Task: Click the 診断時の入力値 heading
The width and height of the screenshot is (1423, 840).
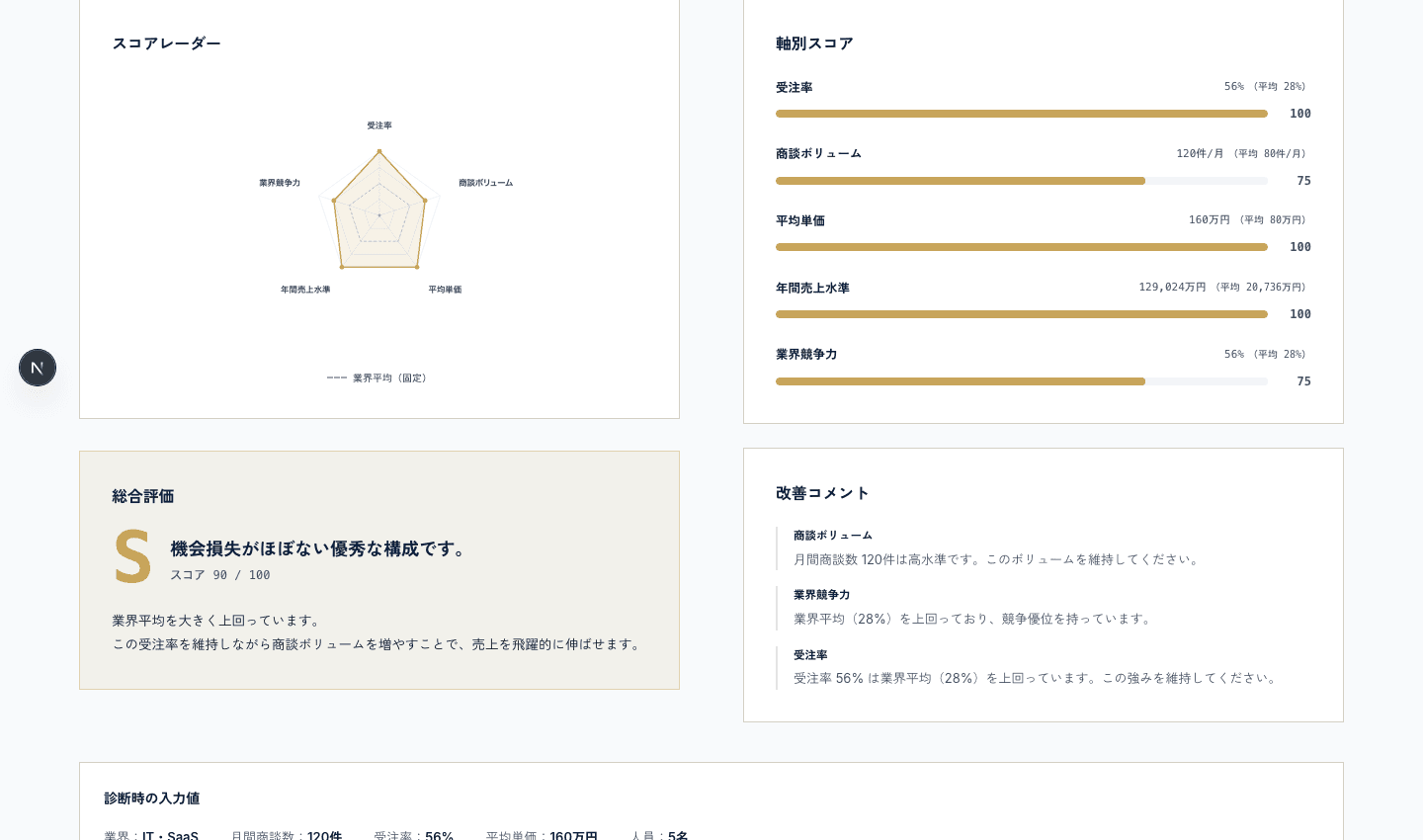Action: point(152,798)
